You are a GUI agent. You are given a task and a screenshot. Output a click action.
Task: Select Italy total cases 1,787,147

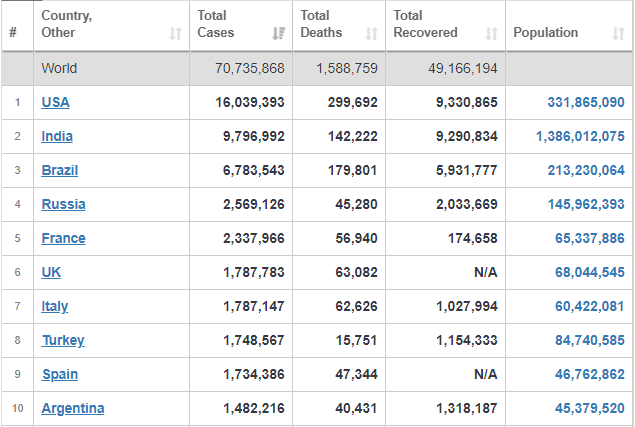tap(254, 306)
